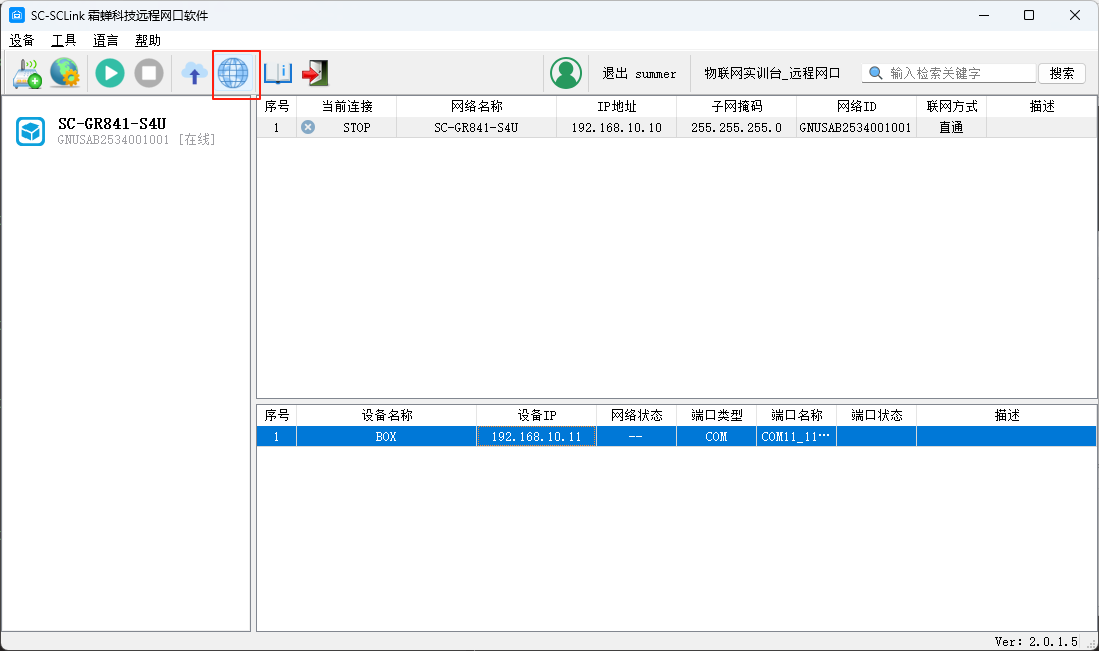Click the highlighted blue globe icon
This screenshot has width=1099, height=651.
[233, 73]
